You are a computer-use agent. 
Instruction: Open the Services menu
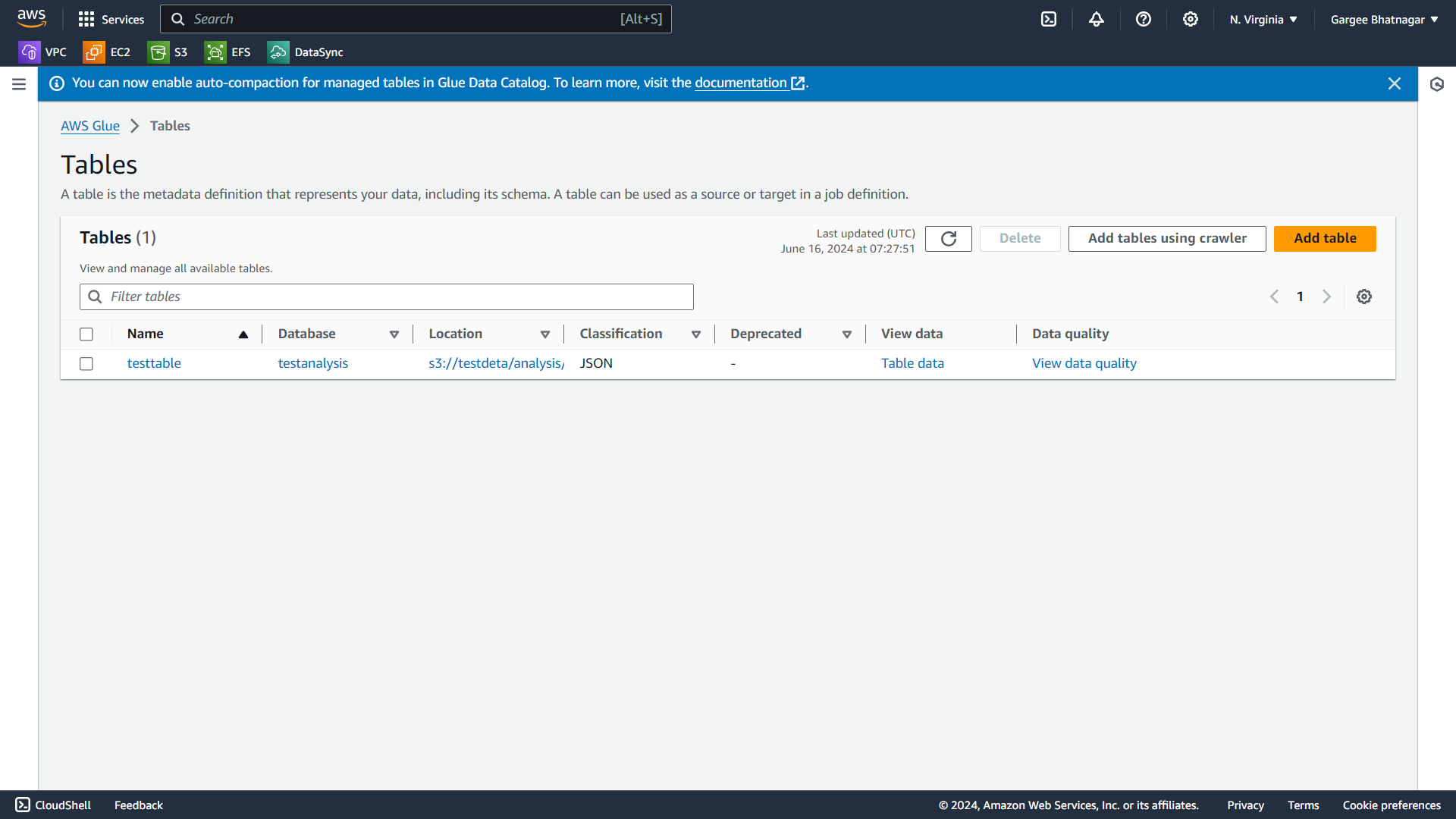[111, 20]
